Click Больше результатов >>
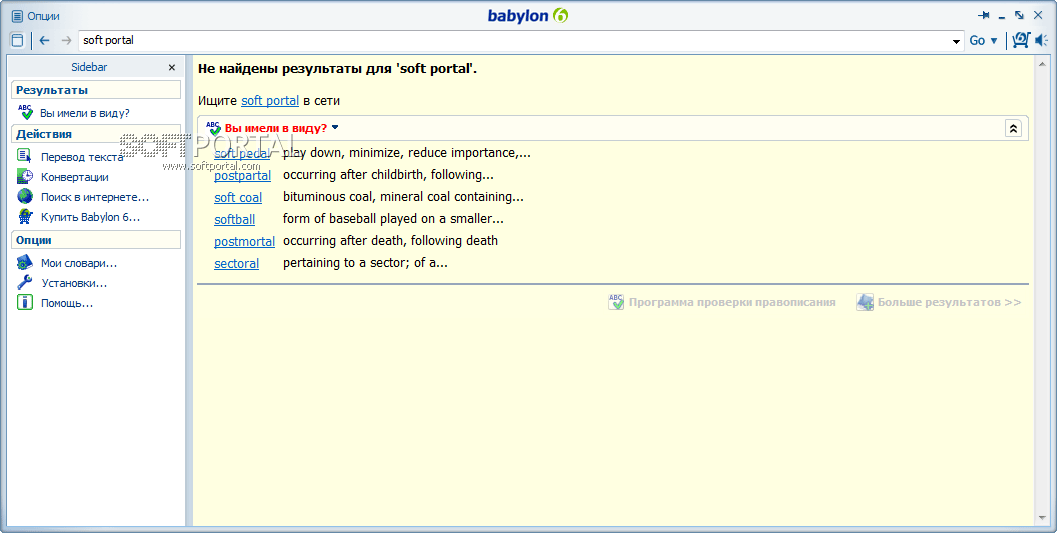Screen dimensions: 1057x533 [x=949, y=303]
